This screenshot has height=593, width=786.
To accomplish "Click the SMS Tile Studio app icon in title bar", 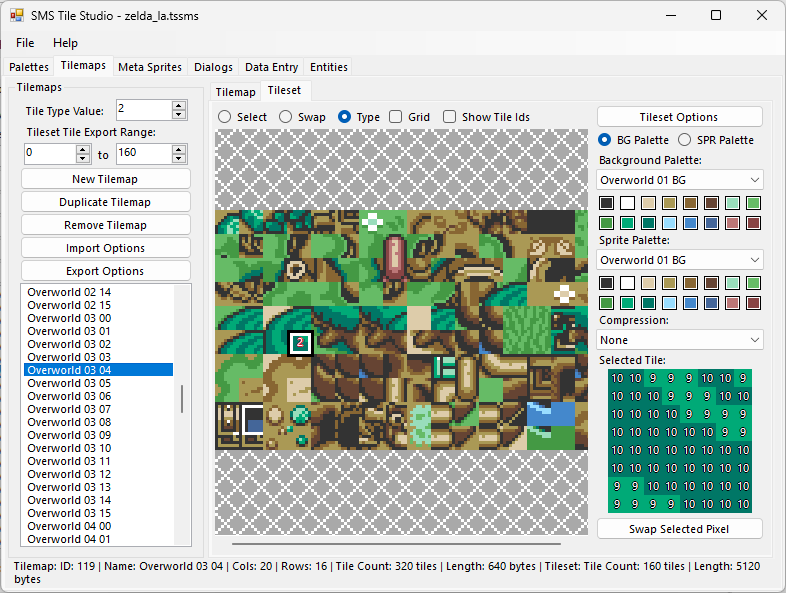I will [x=17, y=16].
